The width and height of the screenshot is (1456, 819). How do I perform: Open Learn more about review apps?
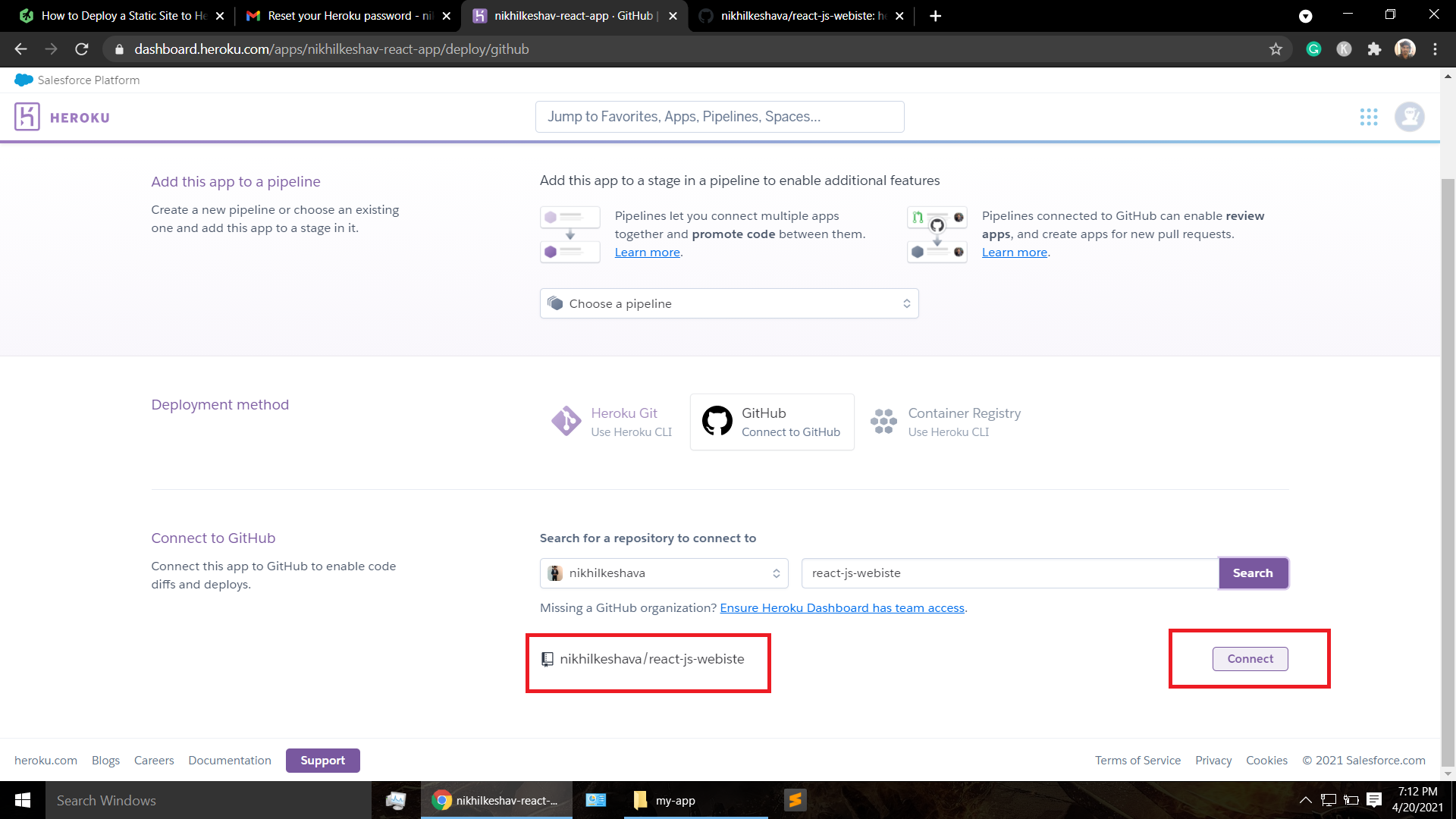tap(1014, 253)
